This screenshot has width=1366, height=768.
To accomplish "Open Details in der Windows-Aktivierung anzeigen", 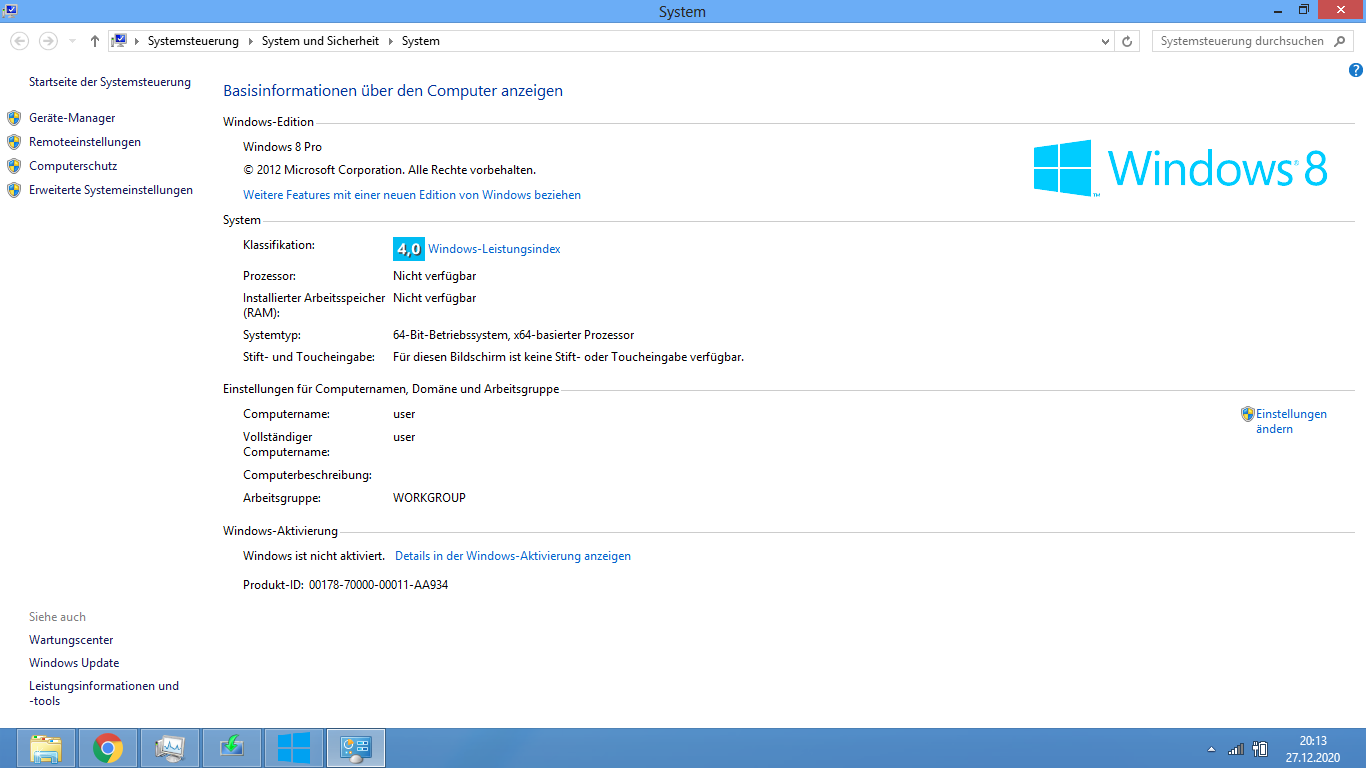I will tap(513, 556).
